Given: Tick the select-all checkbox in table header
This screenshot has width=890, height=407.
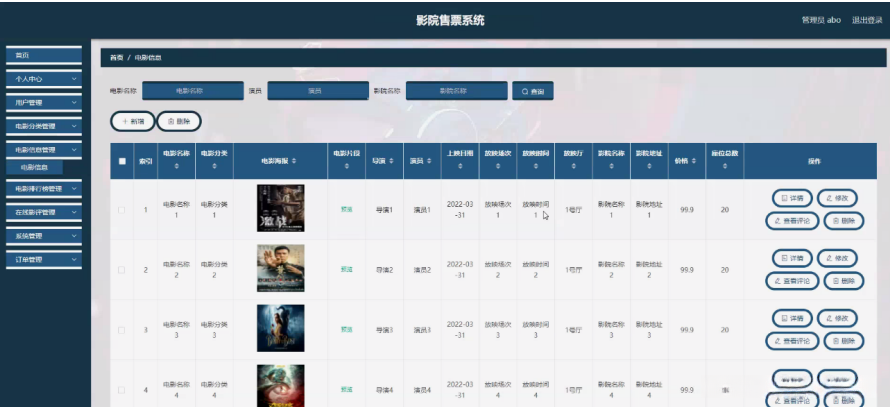Looking at the screenshot, I should (x=122, y=161).
